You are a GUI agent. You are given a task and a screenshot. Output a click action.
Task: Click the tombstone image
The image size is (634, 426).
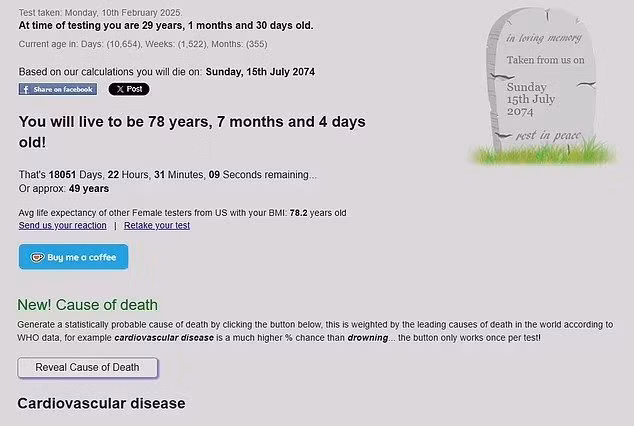(543, 86)
